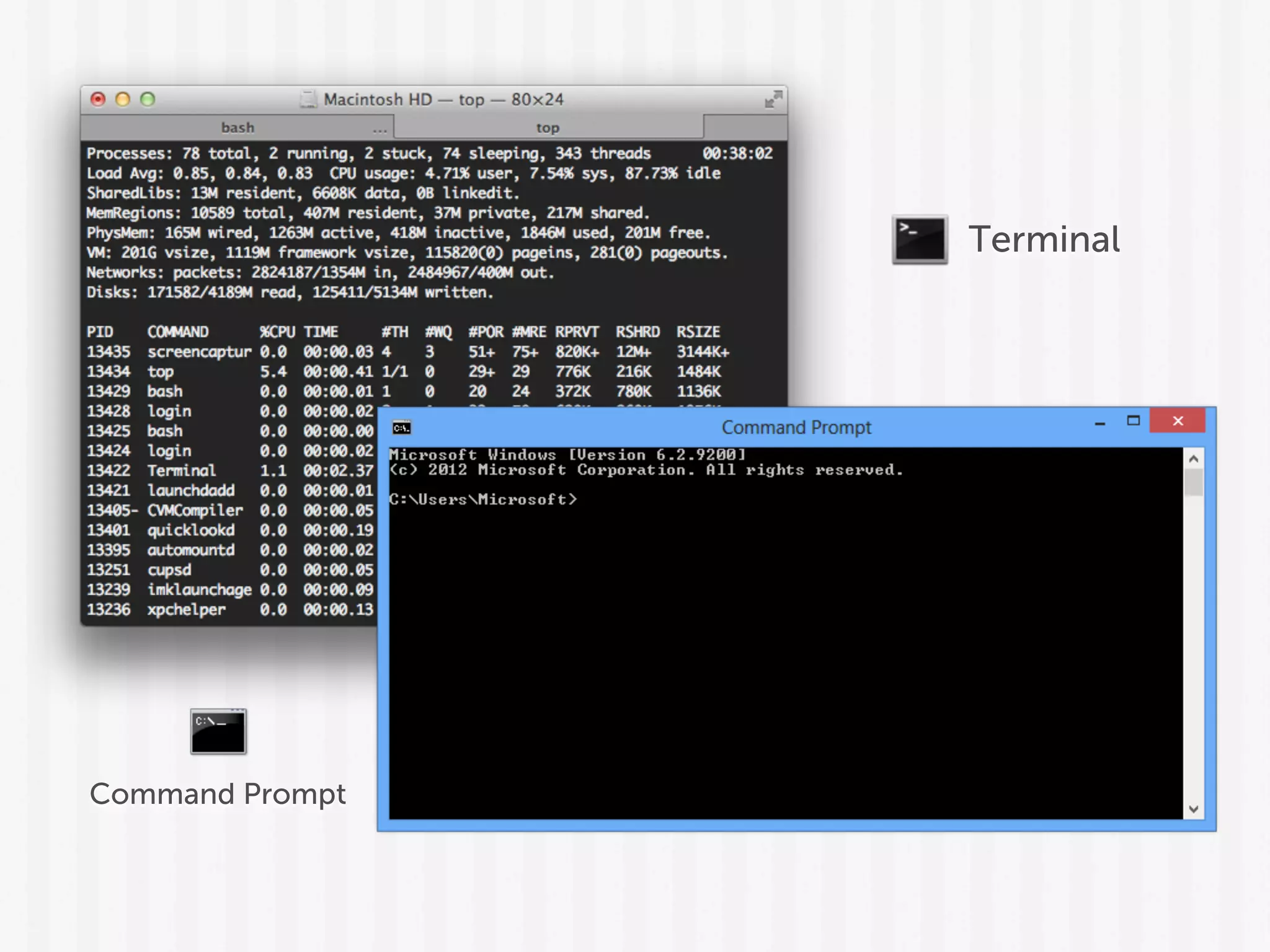Switch to the bash tab
The height and width of the screenshot is (952, 1270).
coord(238,128)
